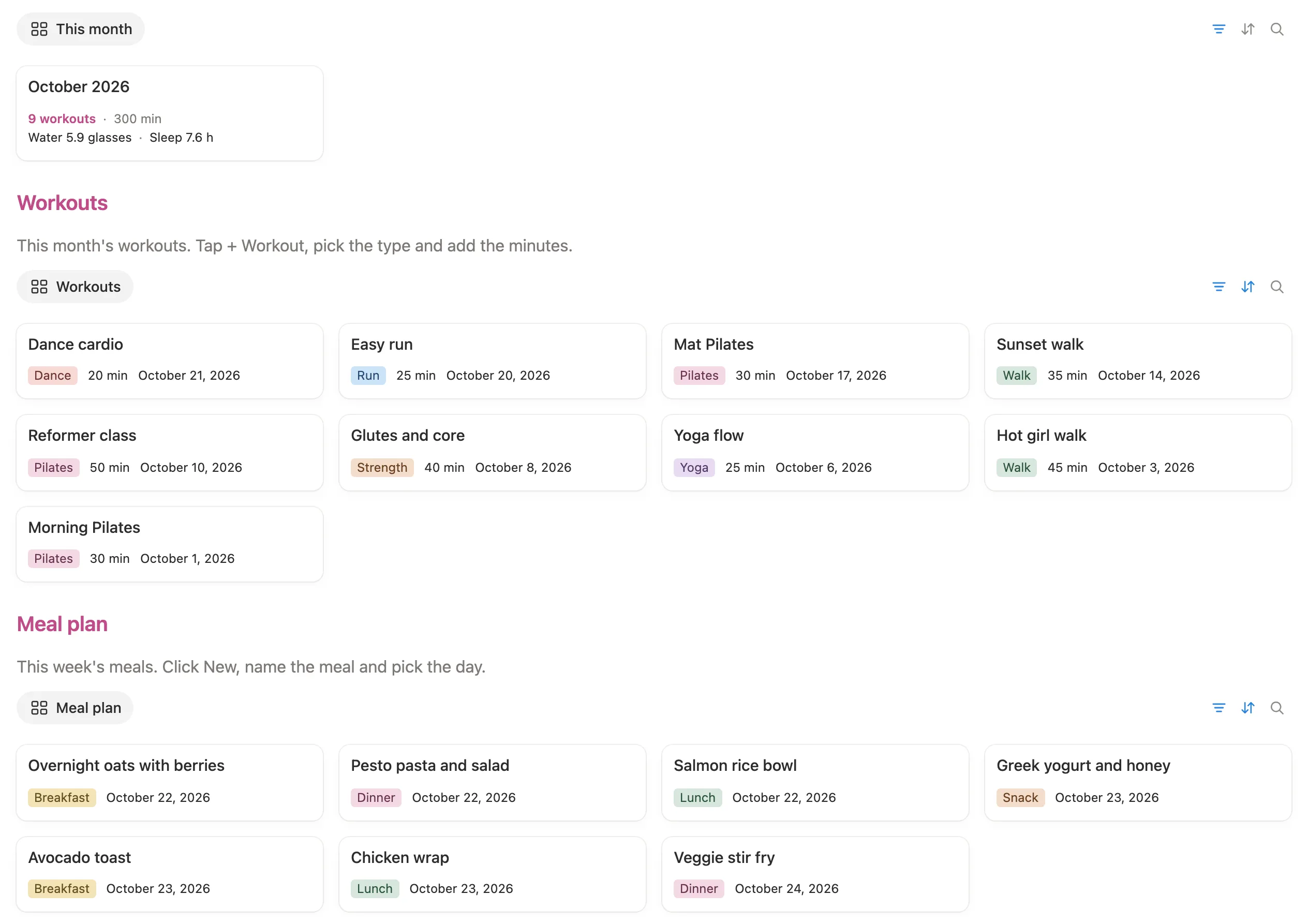This screenshot has width=1308, height=924.
Task: Open Greek yogurt and honey meal
Action: coord(1138,783)
